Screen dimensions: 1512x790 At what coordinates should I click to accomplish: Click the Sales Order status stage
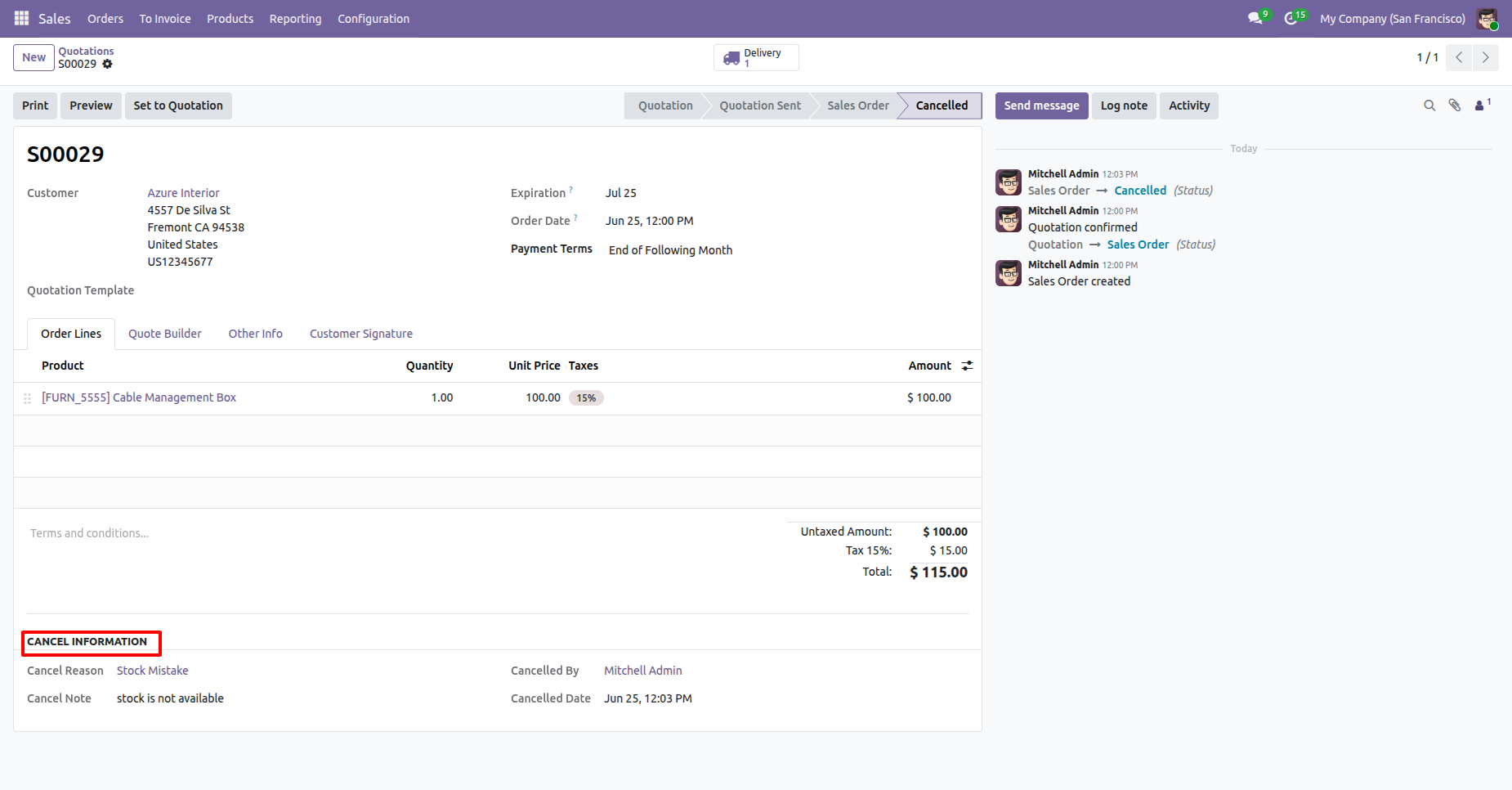click(x=857, y=105)
